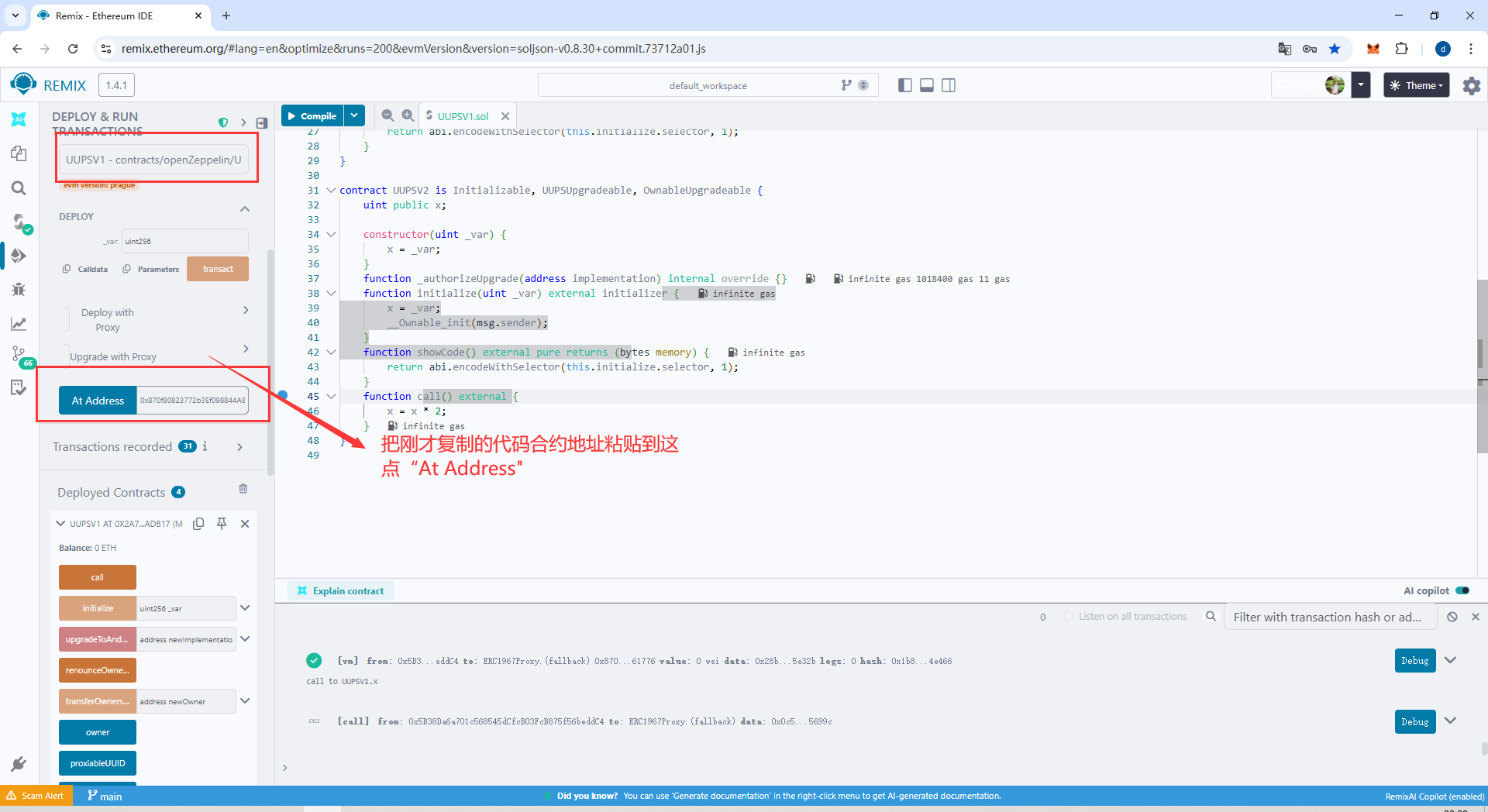
Task: Open the analytics chart sidebar icon
Action: tap(19, 324)
